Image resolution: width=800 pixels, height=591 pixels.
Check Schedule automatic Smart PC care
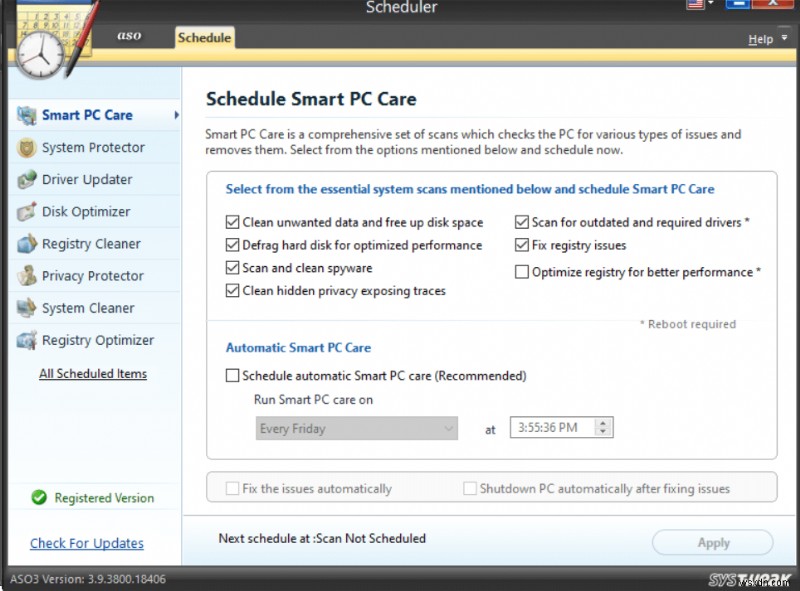point(233,376)
